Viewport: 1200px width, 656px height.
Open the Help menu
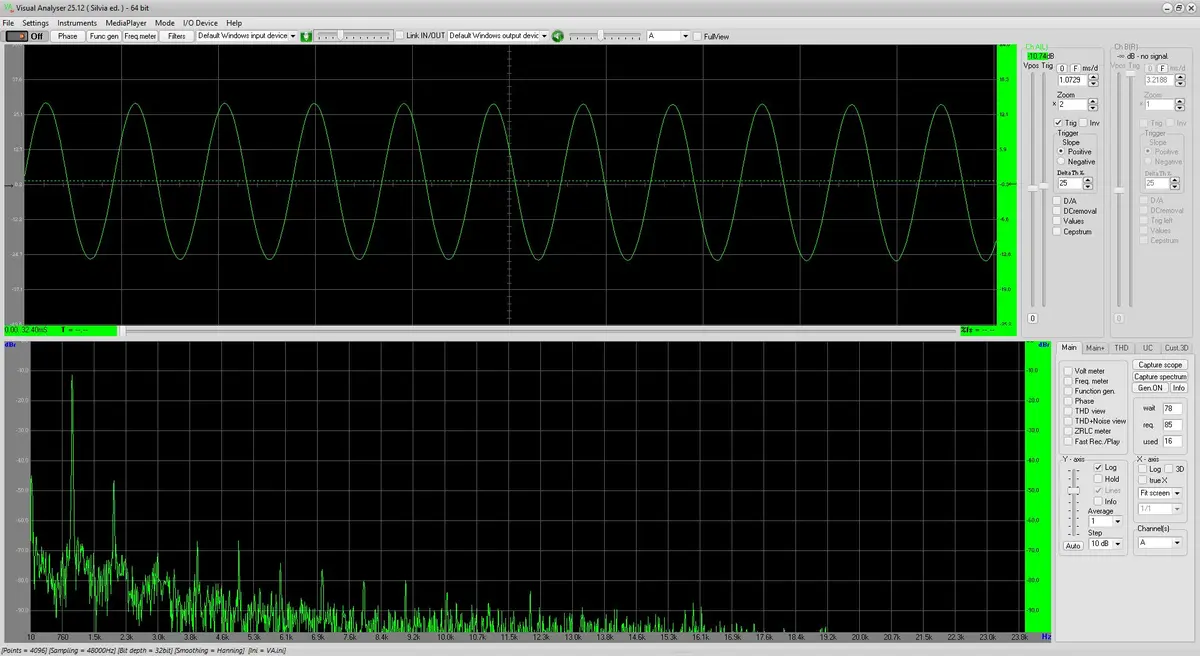pyautogui.click(x=234, y=22)
